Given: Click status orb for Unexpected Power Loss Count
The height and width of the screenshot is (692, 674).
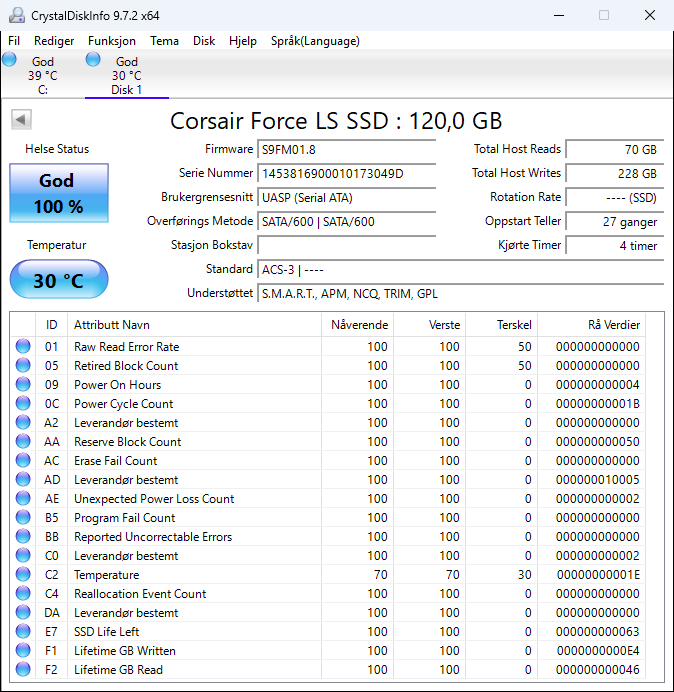Looking at the screenshot, I should 23,498.
